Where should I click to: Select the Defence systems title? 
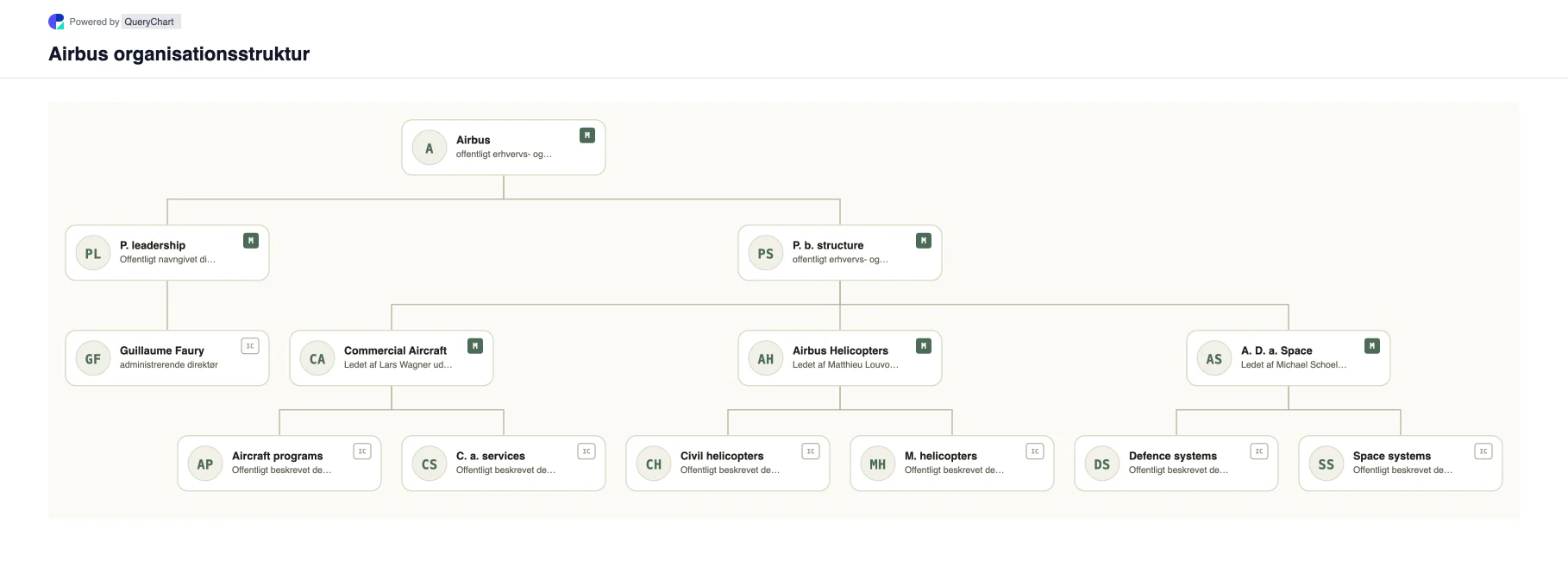(1173, 456)
